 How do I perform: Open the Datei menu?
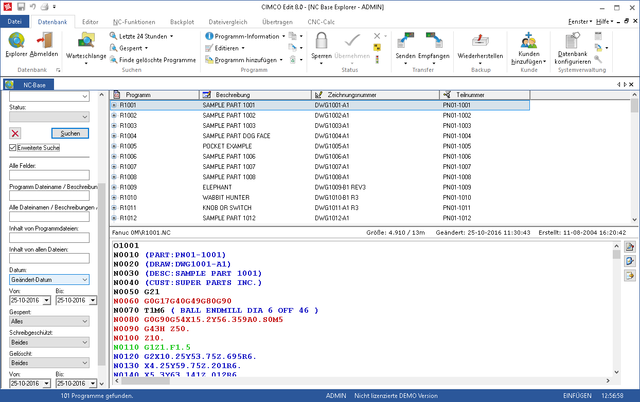[14, 22]
